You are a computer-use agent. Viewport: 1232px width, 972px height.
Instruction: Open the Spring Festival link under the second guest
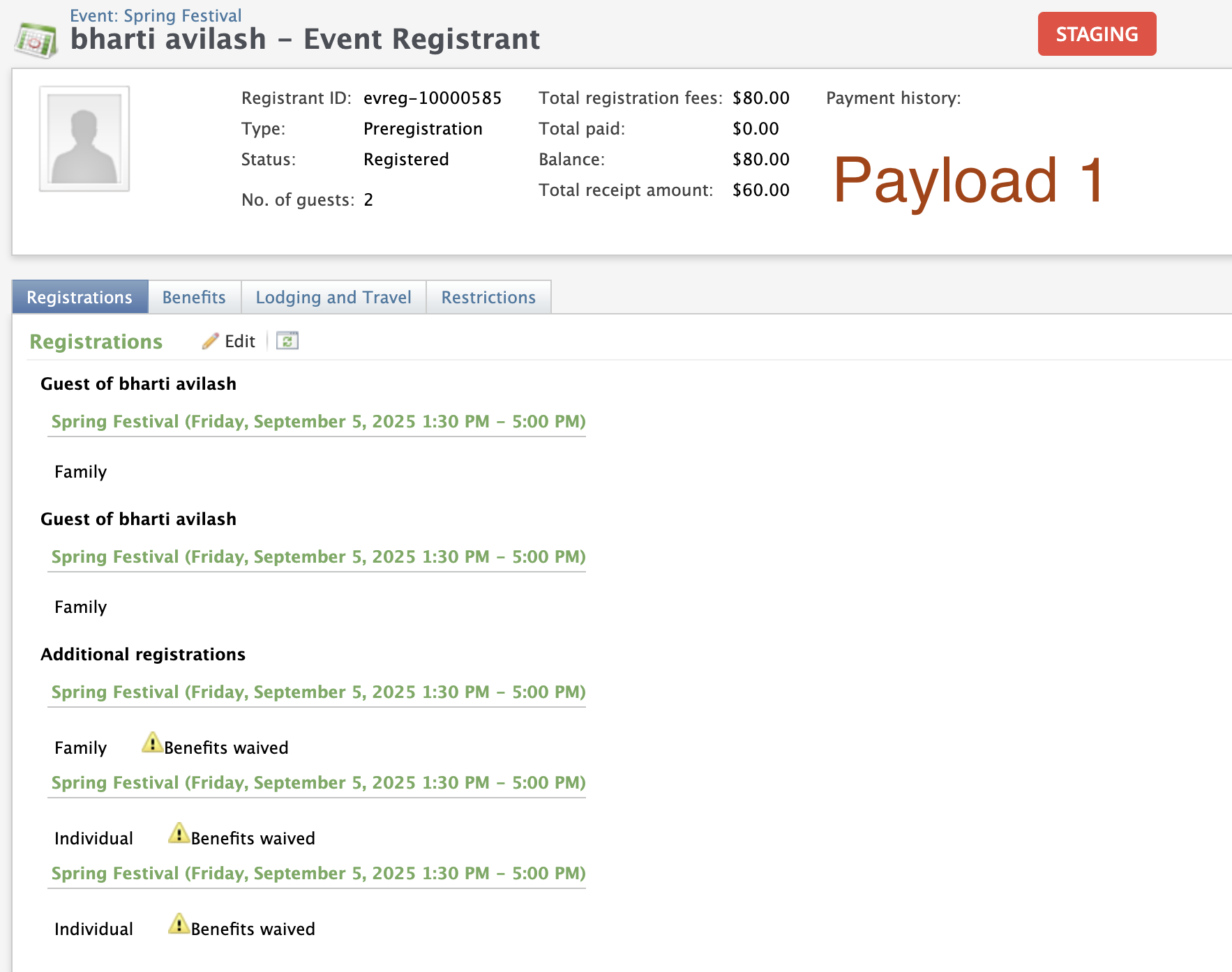click(317, 556)
